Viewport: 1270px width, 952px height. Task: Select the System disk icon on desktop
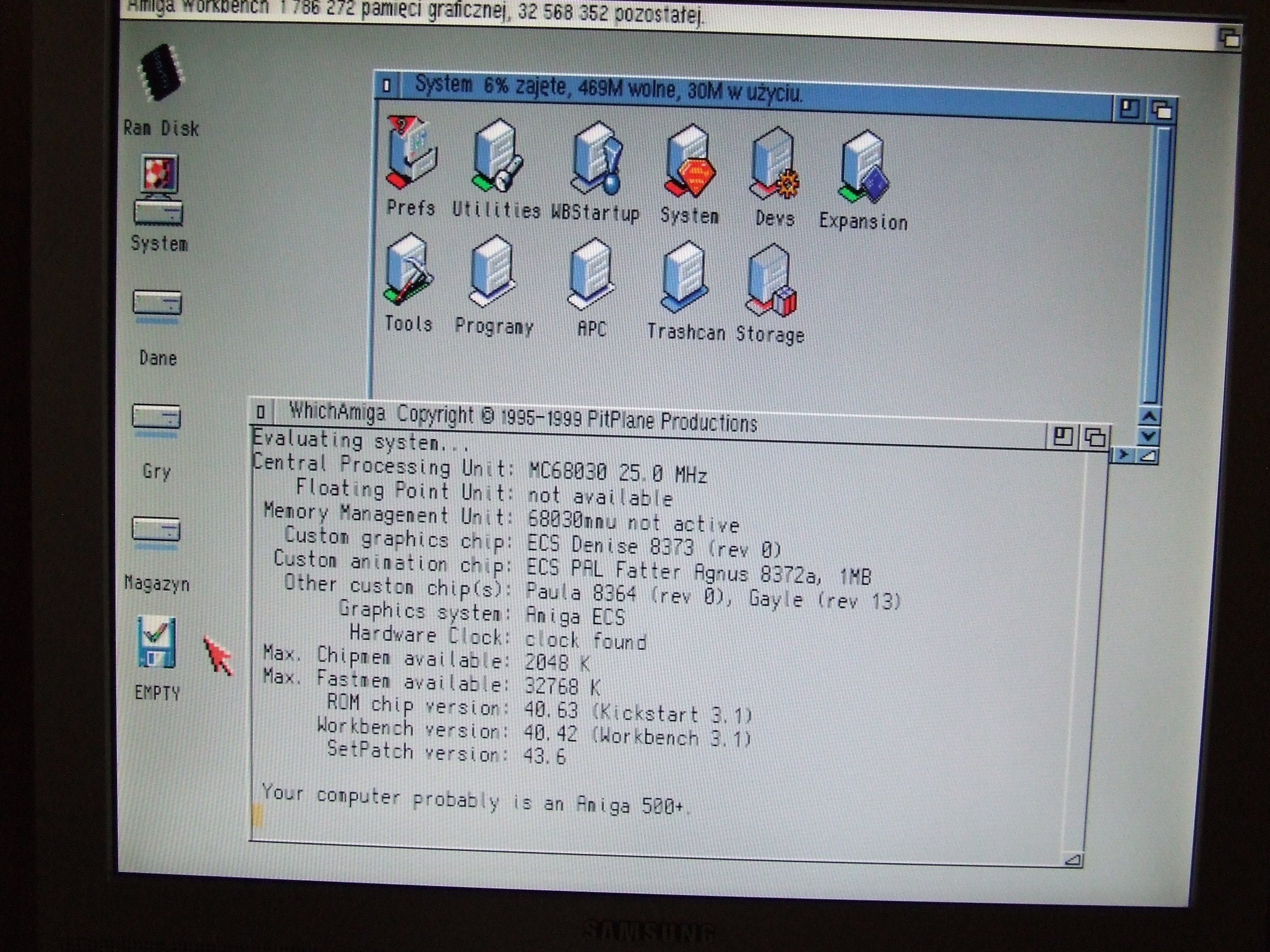pos(159,190)
